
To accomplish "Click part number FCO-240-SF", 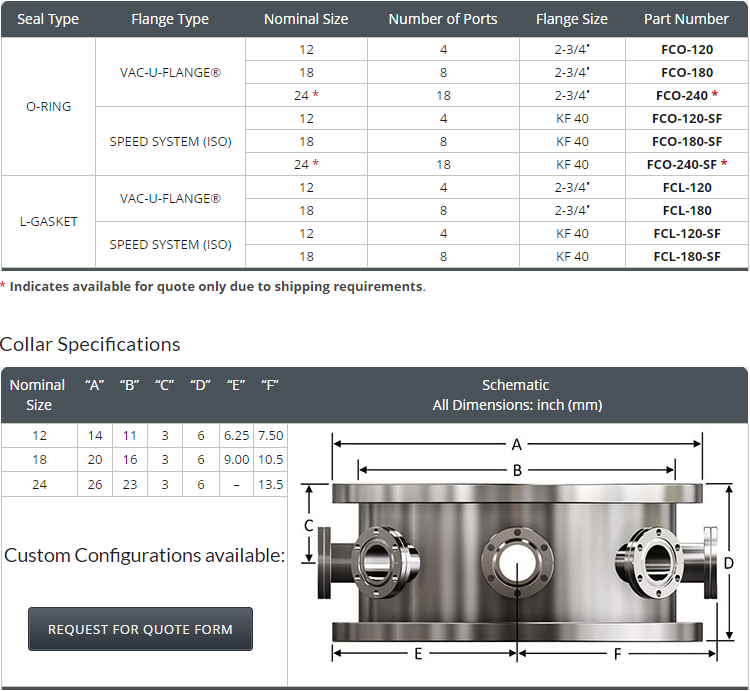I will 682,164.
